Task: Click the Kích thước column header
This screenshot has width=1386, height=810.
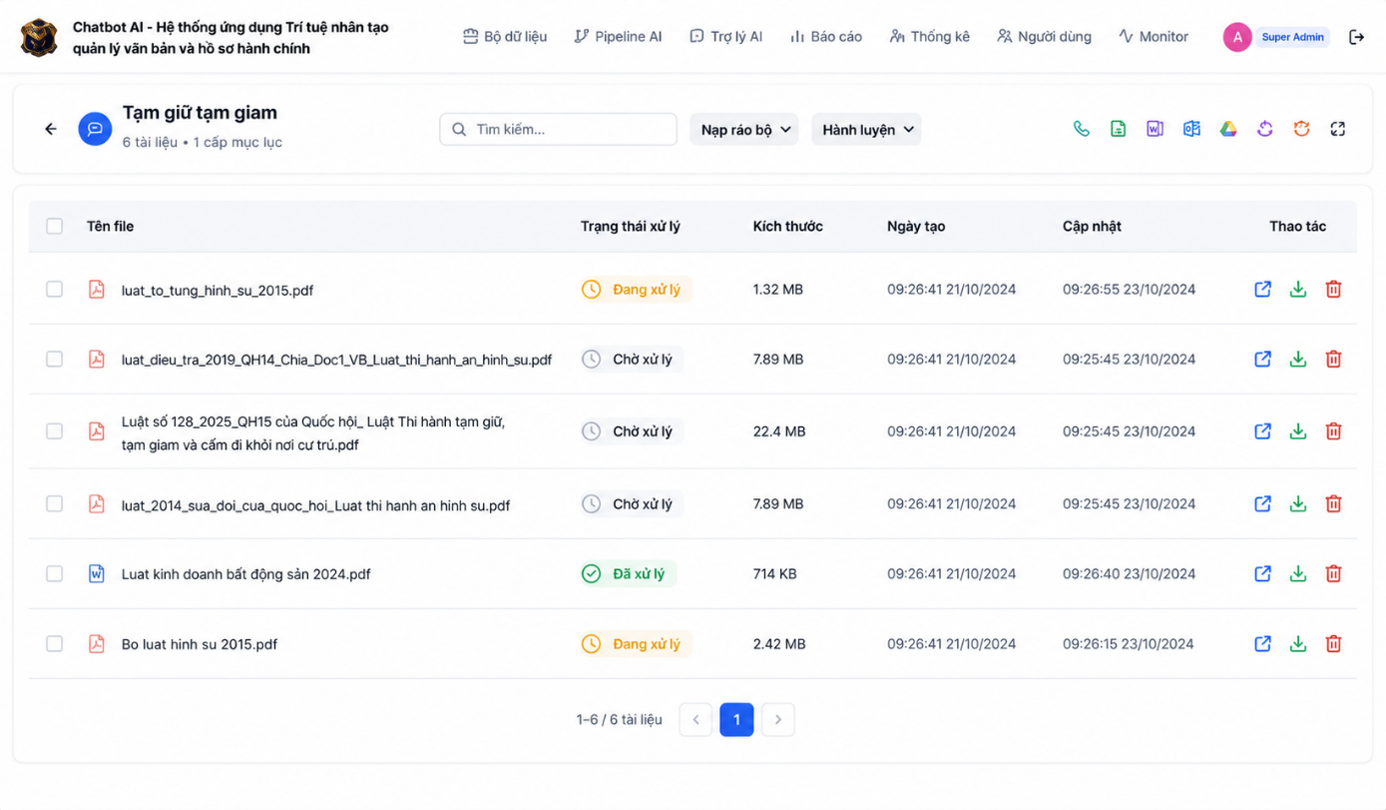Action: 788,226
